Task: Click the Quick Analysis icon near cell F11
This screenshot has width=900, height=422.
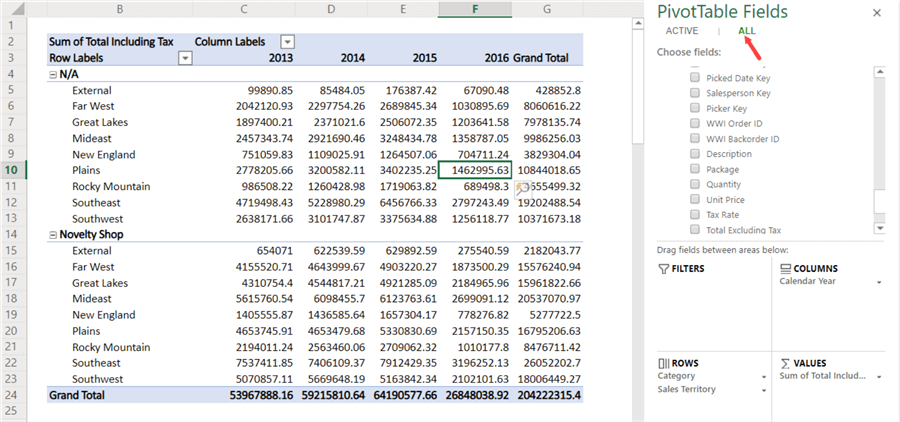Action: [521, 188]
